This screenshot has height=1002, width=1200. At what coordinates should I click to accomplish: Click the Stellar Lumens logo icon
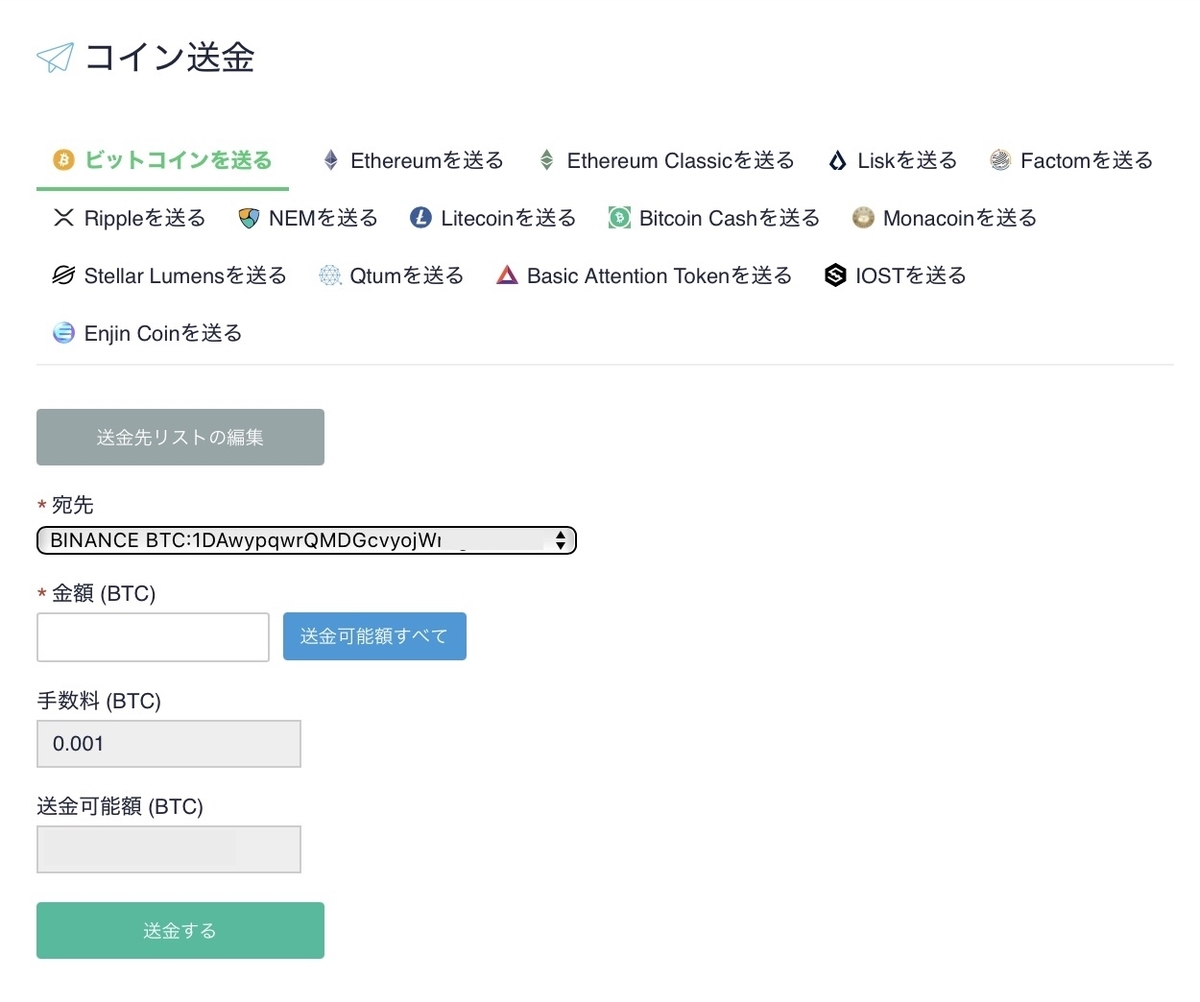(x=64, y=275)
